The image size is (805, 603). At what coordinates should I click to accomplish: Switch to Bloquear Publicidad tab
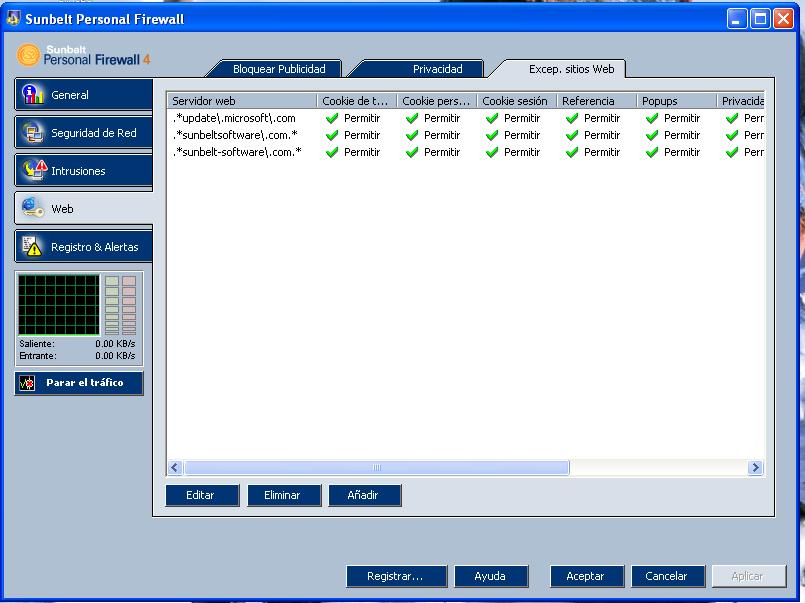[279, 69]
